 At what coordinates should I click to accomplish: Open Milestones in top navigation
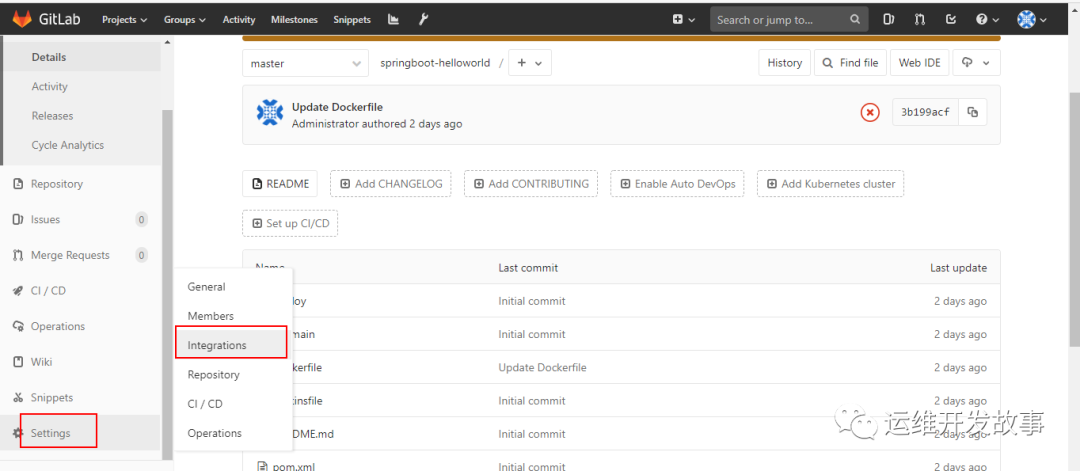point(294,20)
